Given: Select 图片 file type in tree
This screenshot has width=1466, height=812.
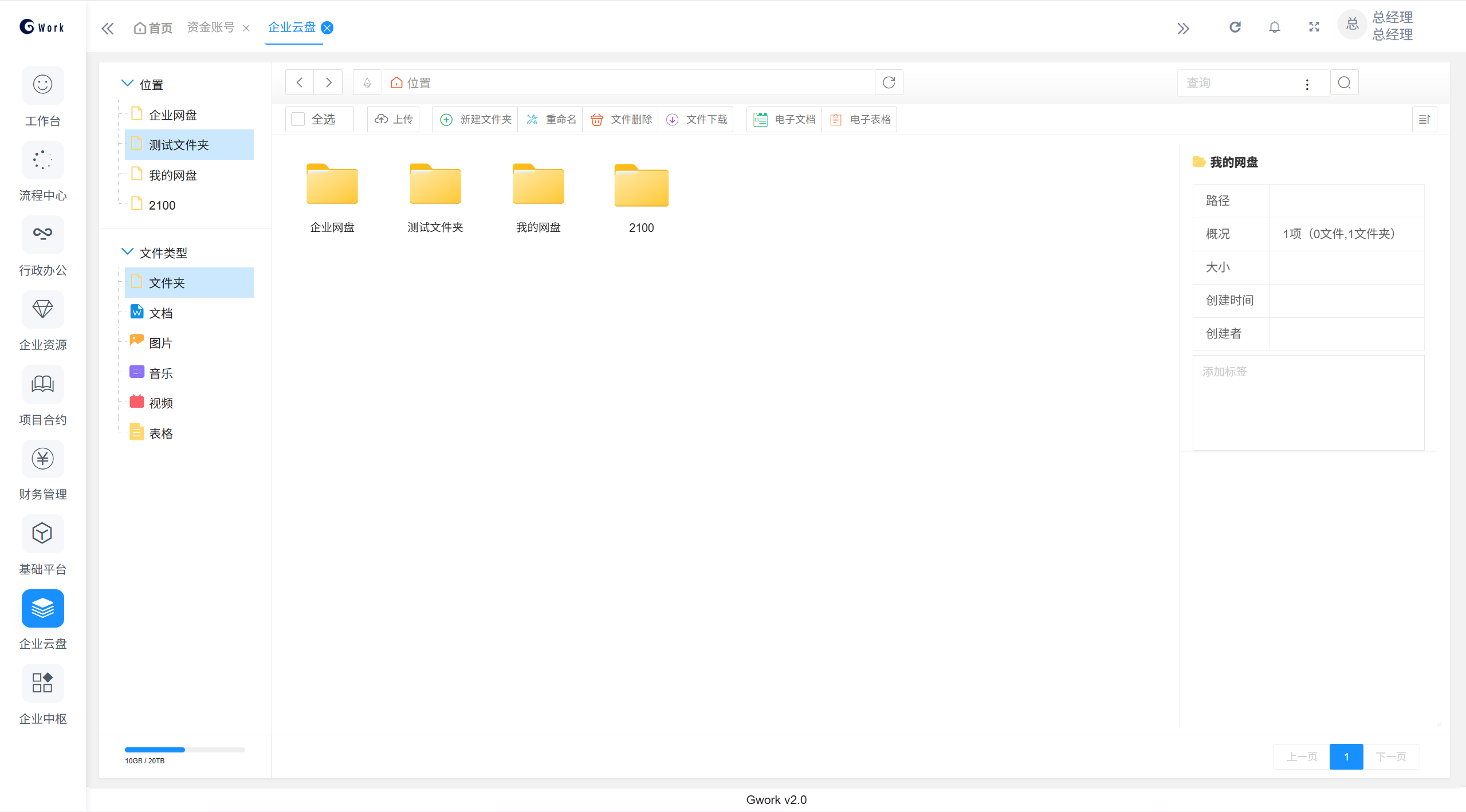Looking at the screenshot, I should pyautogui.click(x=160, y=343).
